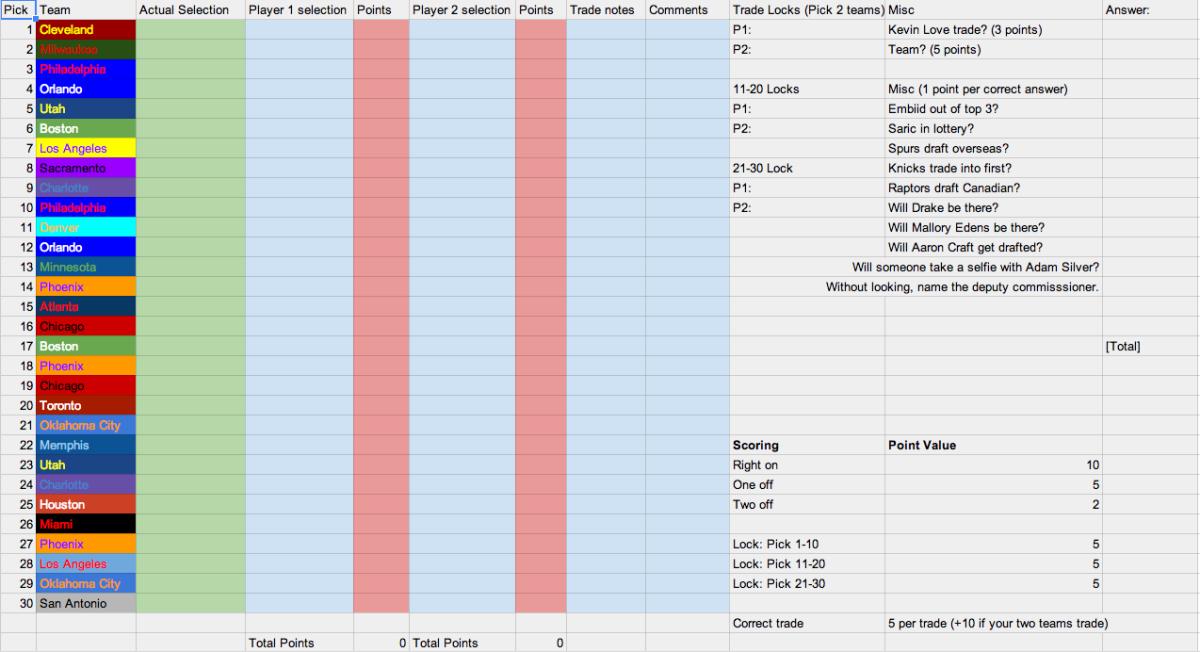Click the 'Spurs draft overseas?' cell
Viewport: 1200px width, 652px height.
(992, 149)
